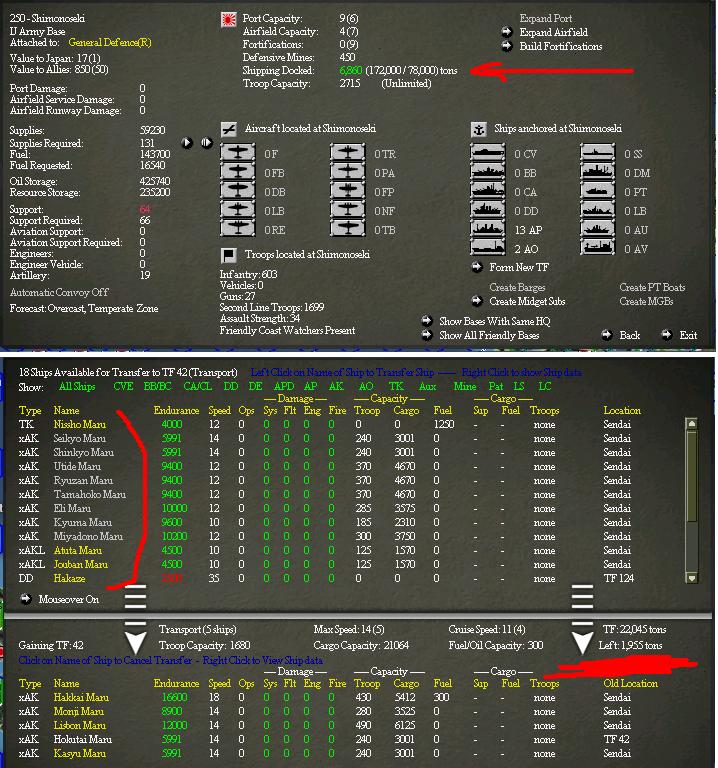Click the Expand Airfield arrow icon
Viewport: 718px width, 768px height.
(506, 32)
